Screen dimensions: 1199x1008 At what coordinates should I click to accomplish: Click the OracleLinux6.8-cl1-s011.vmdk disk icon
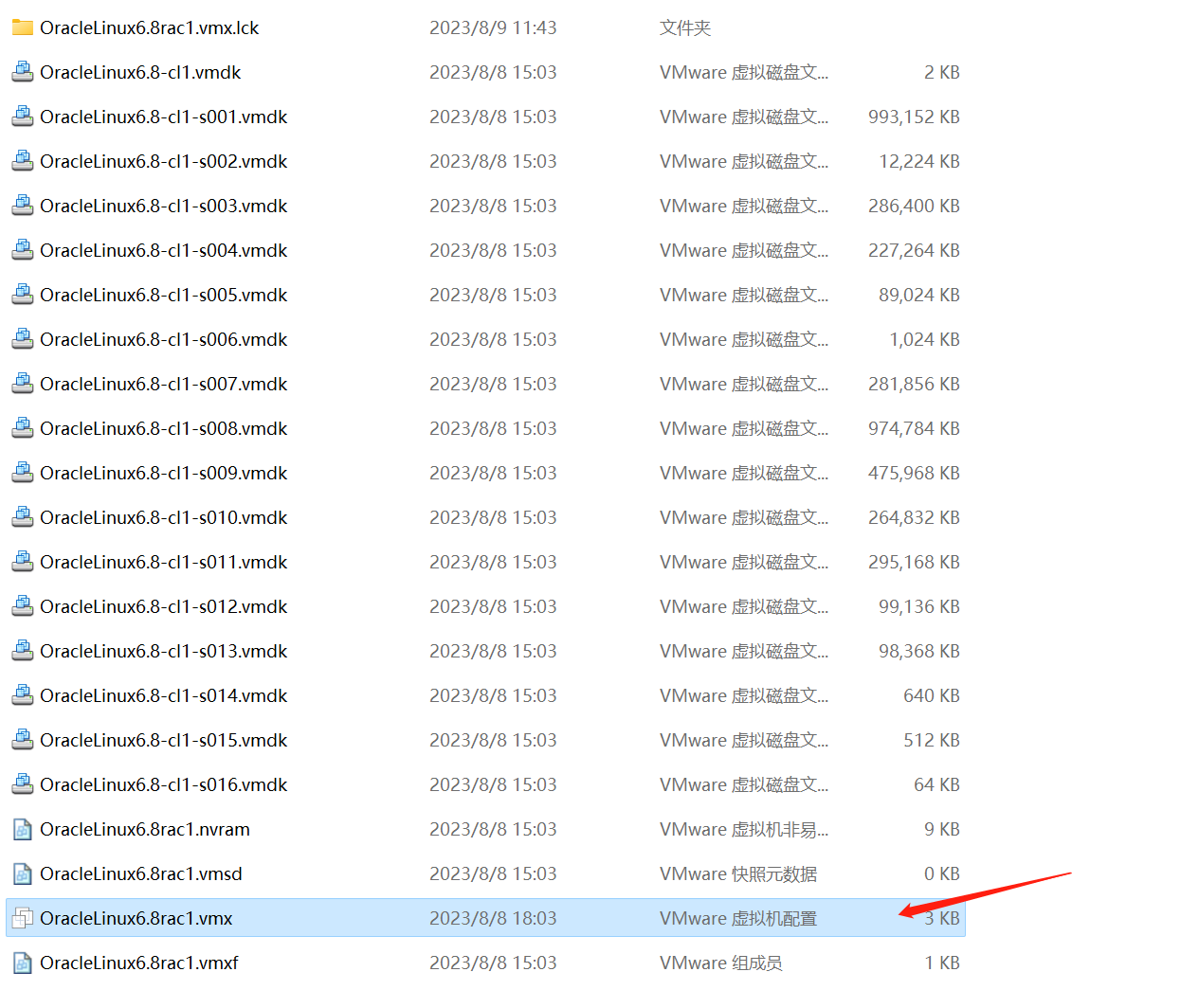click(x=23, y=562)
